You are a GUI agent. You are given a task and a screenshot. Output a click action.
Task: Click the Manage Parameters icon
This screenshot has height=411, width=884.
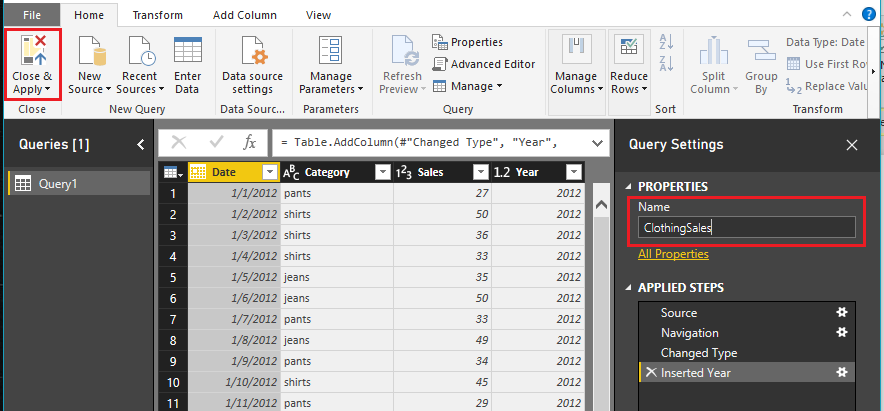point(330,50)
